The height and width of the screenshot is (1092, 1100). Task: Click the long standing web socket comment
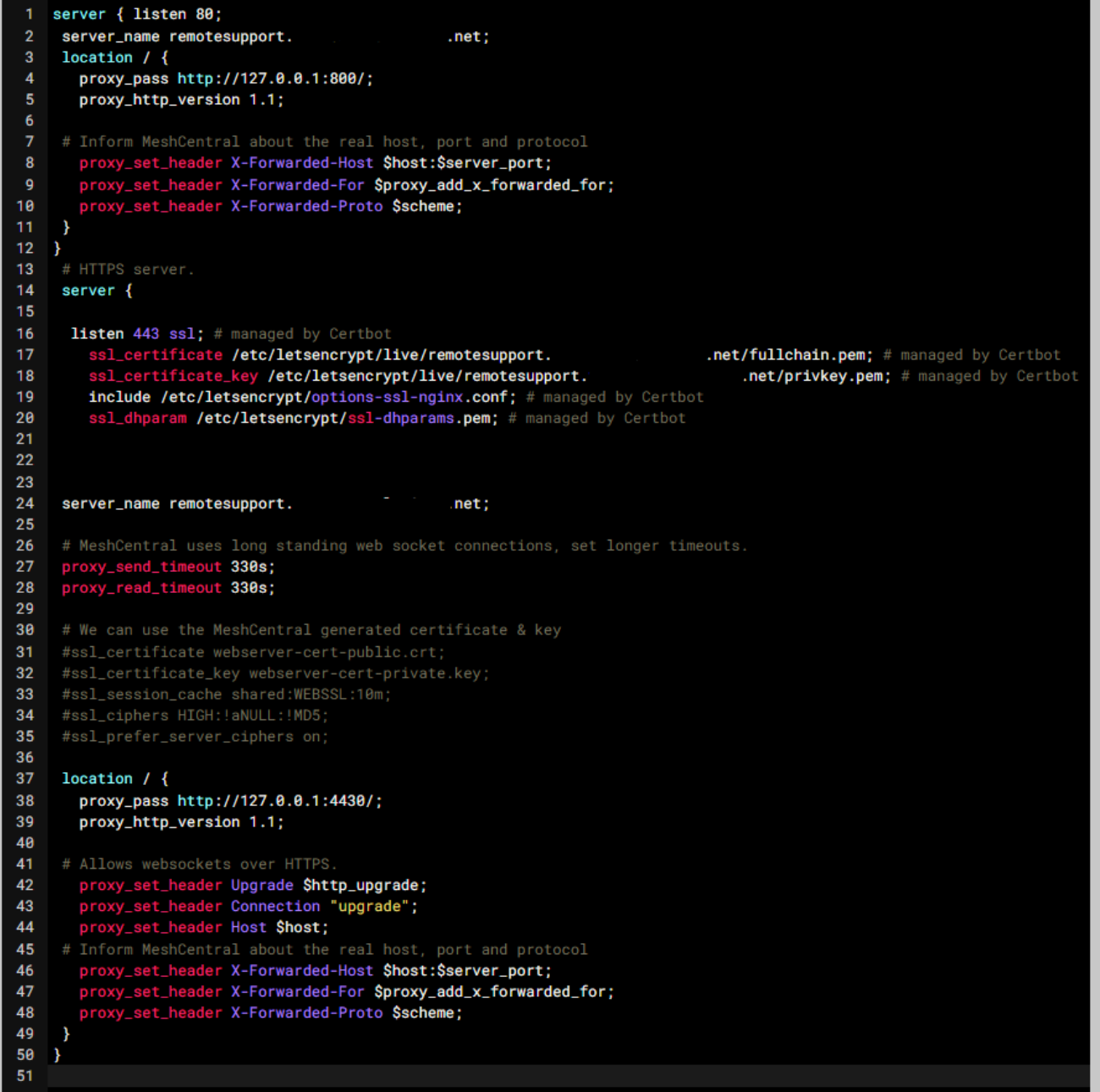coord(405,546)
